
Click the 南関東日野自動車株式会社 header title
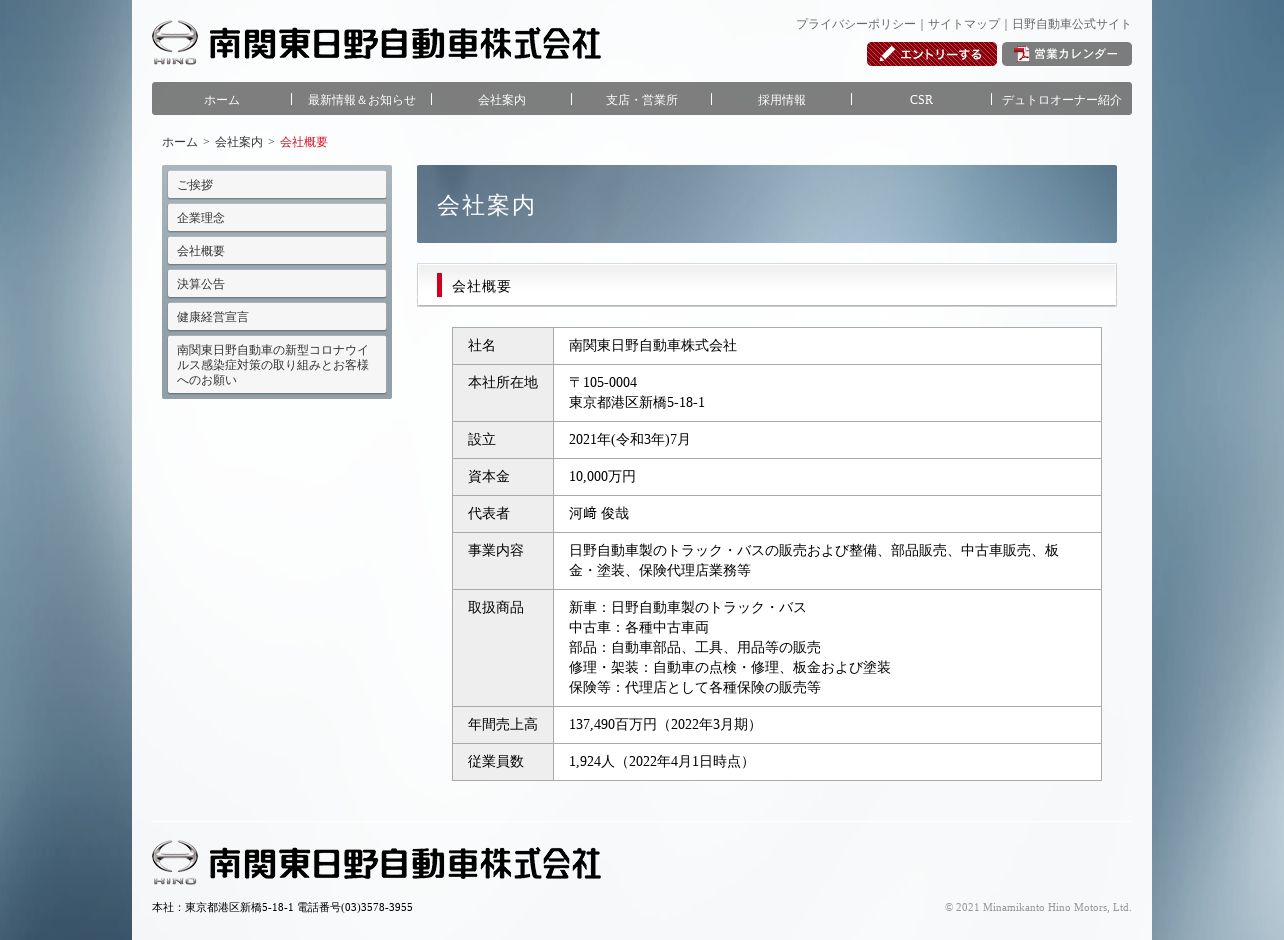coord(405,43)
